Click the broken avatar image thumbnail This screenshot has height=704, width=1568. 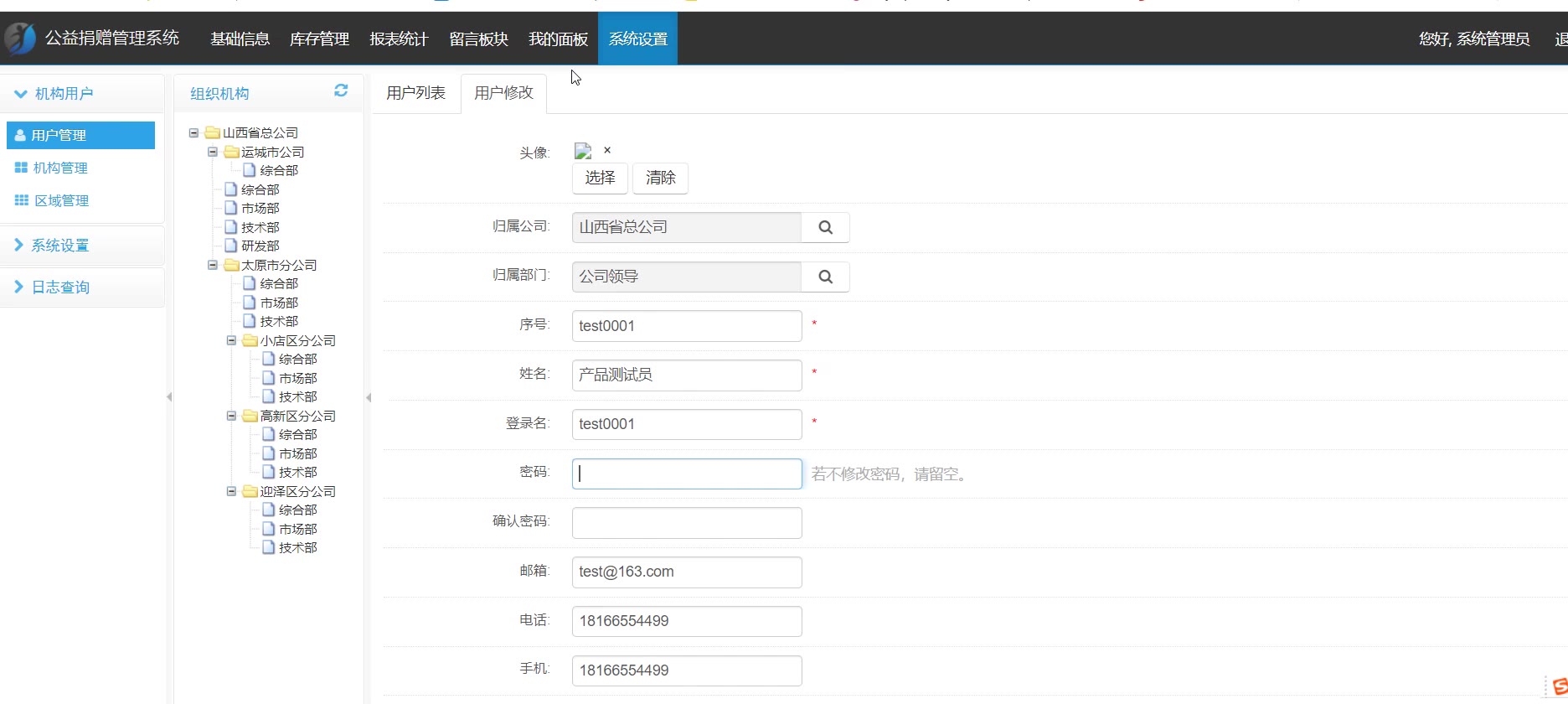pos(583,151)
